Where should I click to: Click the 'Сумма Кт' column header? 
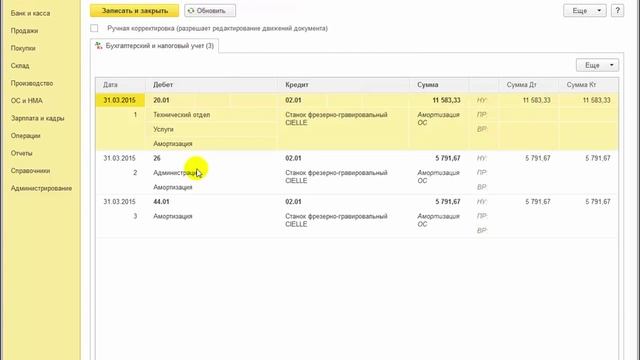[587, 85]
